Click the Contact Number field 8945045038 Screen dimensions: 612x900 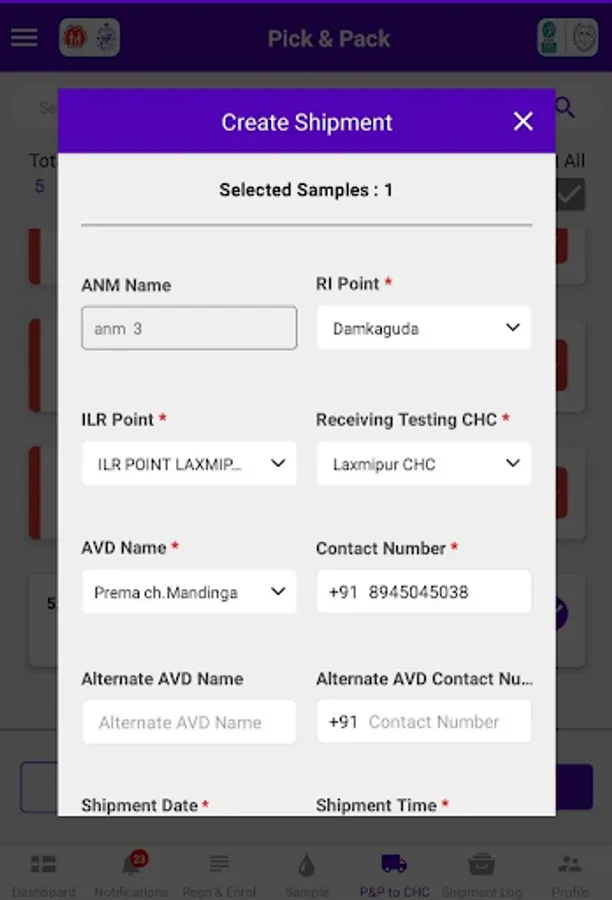click(424, 592)
